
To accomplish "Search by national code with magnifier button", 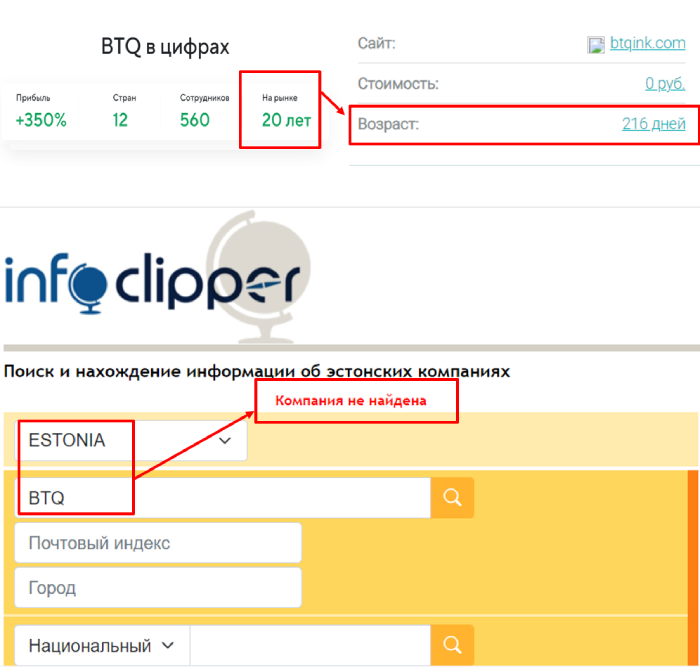I will click(452, 645).
